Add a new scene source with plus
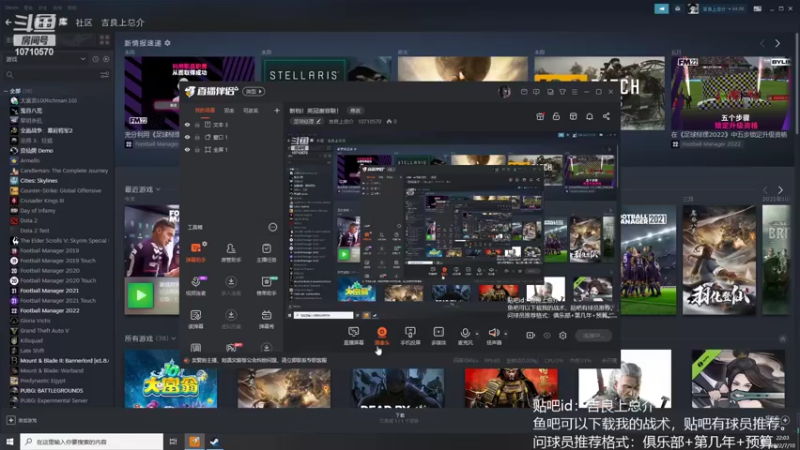Screen dimensions: 800x450 277,110
